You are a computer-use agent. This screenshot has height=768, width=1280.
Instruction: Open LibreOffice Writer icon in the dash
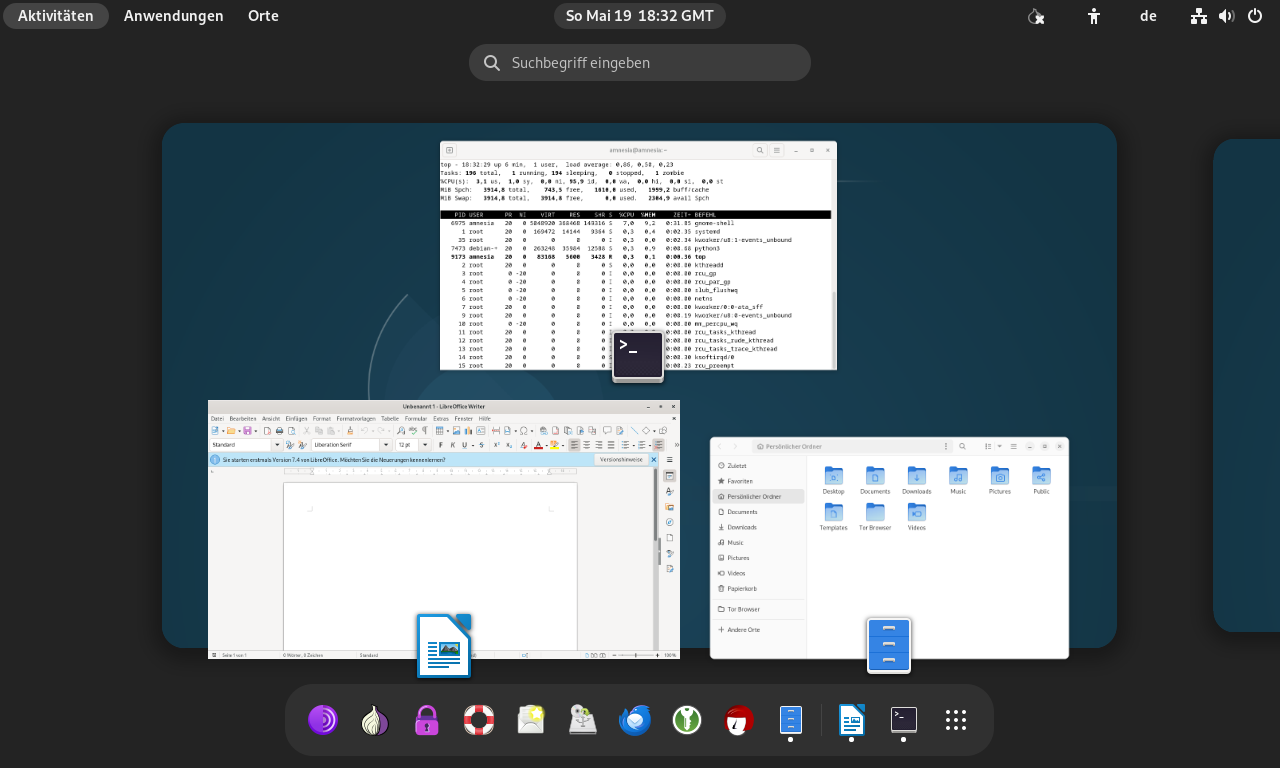click(851, 720)
